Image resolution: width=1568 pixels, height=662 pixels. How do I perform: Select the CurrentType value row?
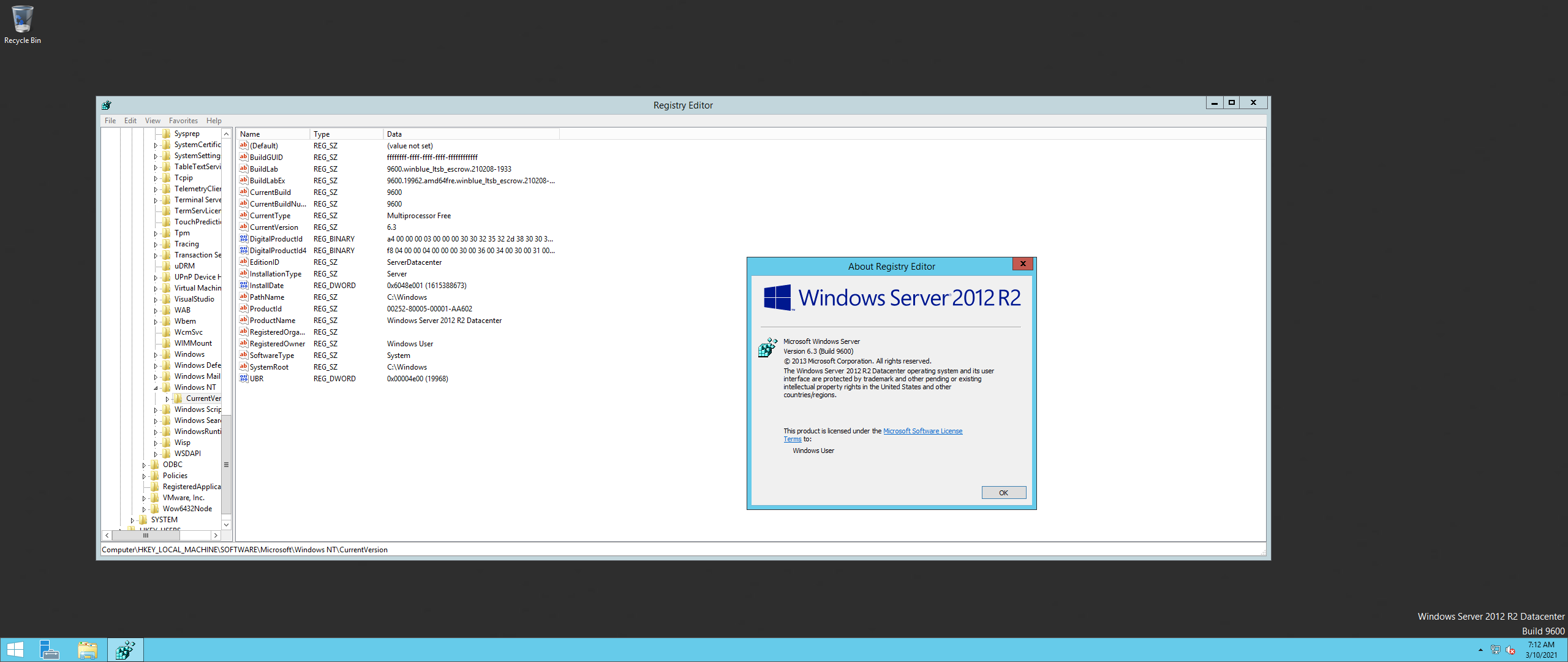398,216
